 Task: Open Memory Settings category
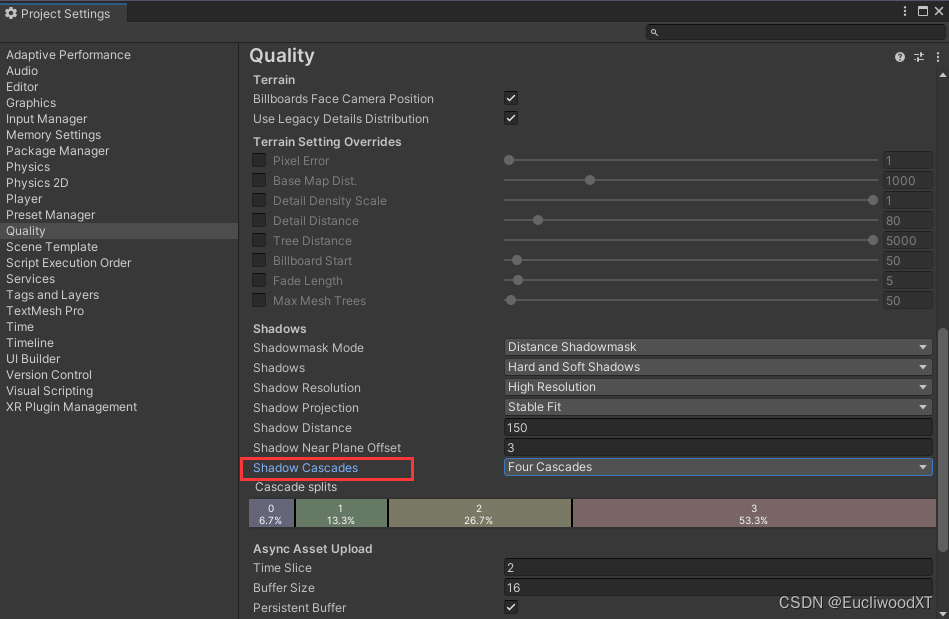click(53, 135)
